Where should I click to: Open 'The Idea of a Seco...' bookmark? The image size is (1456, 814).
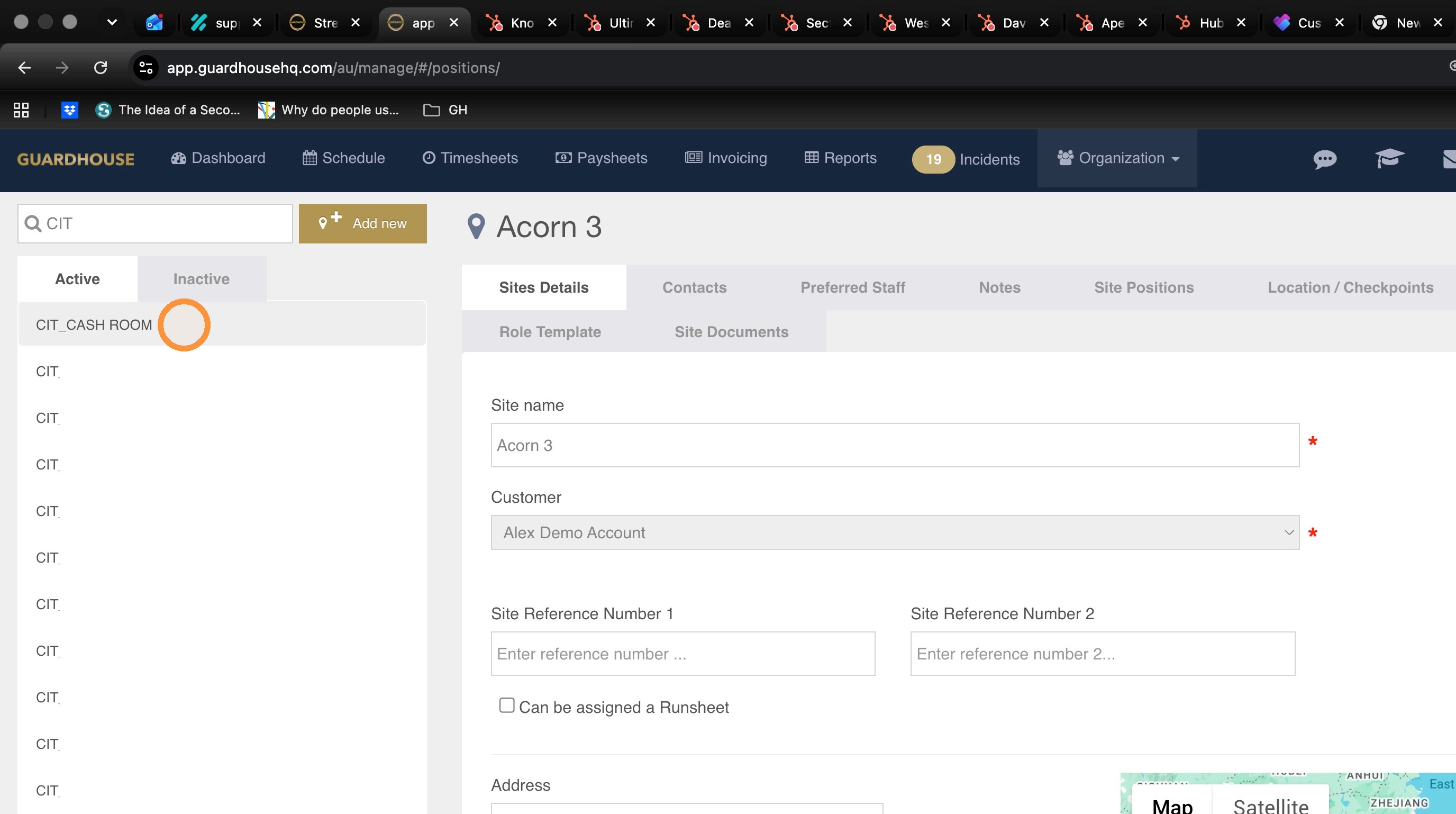[168, 110]
